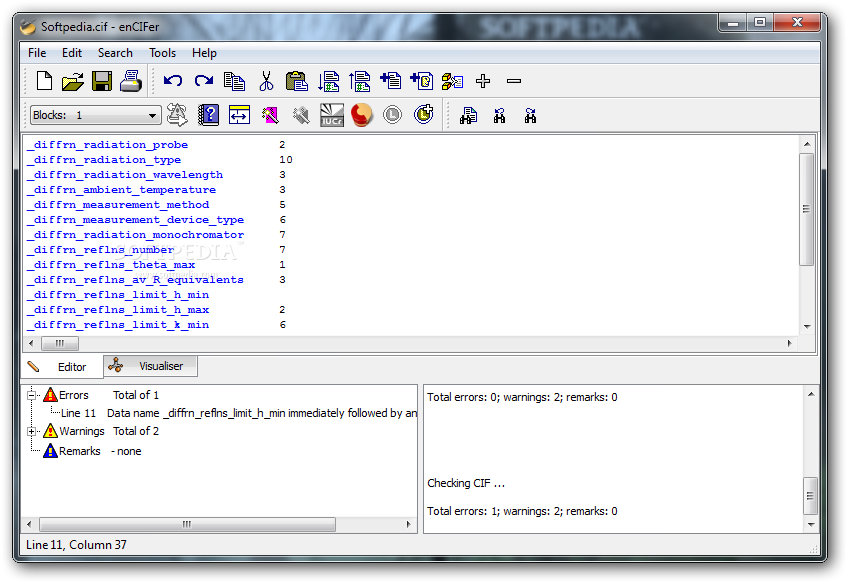Click the warning triangle with arrow icon
Image resolution: width=848 pixels, height=583 pixels.
[x=177, y=115]
